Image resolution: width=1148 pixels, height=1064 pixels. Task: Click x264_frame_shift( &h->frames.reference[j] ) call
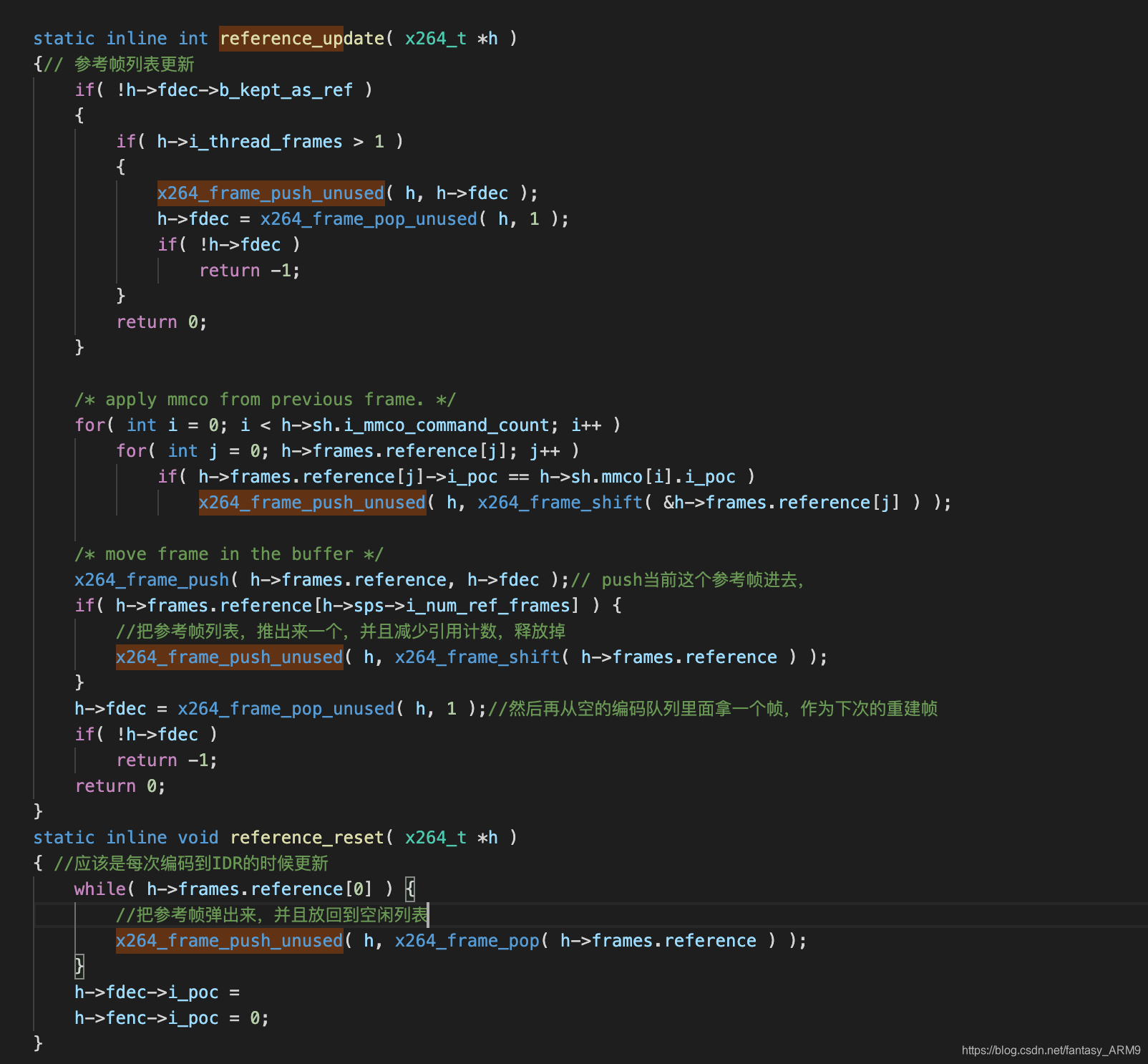tap(699, 503)
